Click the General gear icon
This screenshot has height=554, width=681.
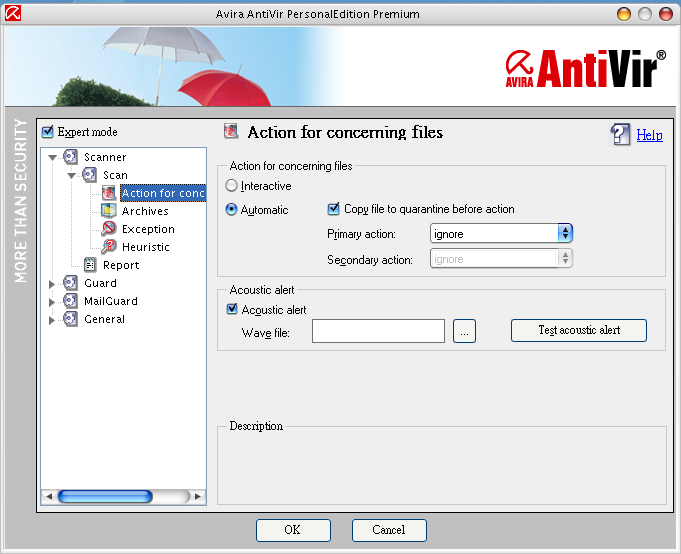pos(70,319)
